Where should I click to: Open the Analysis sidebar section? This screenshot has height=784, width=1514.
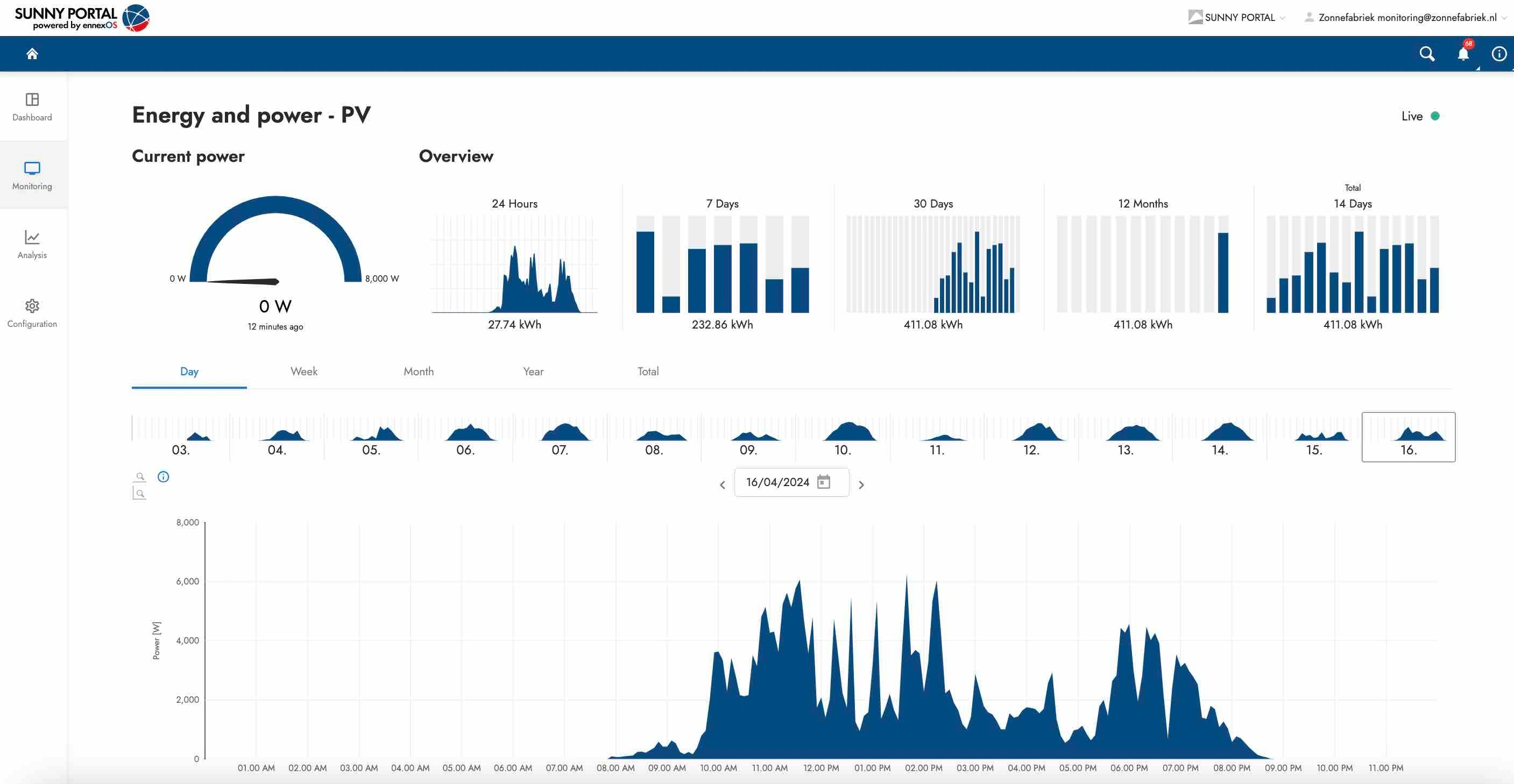(32, 244)
